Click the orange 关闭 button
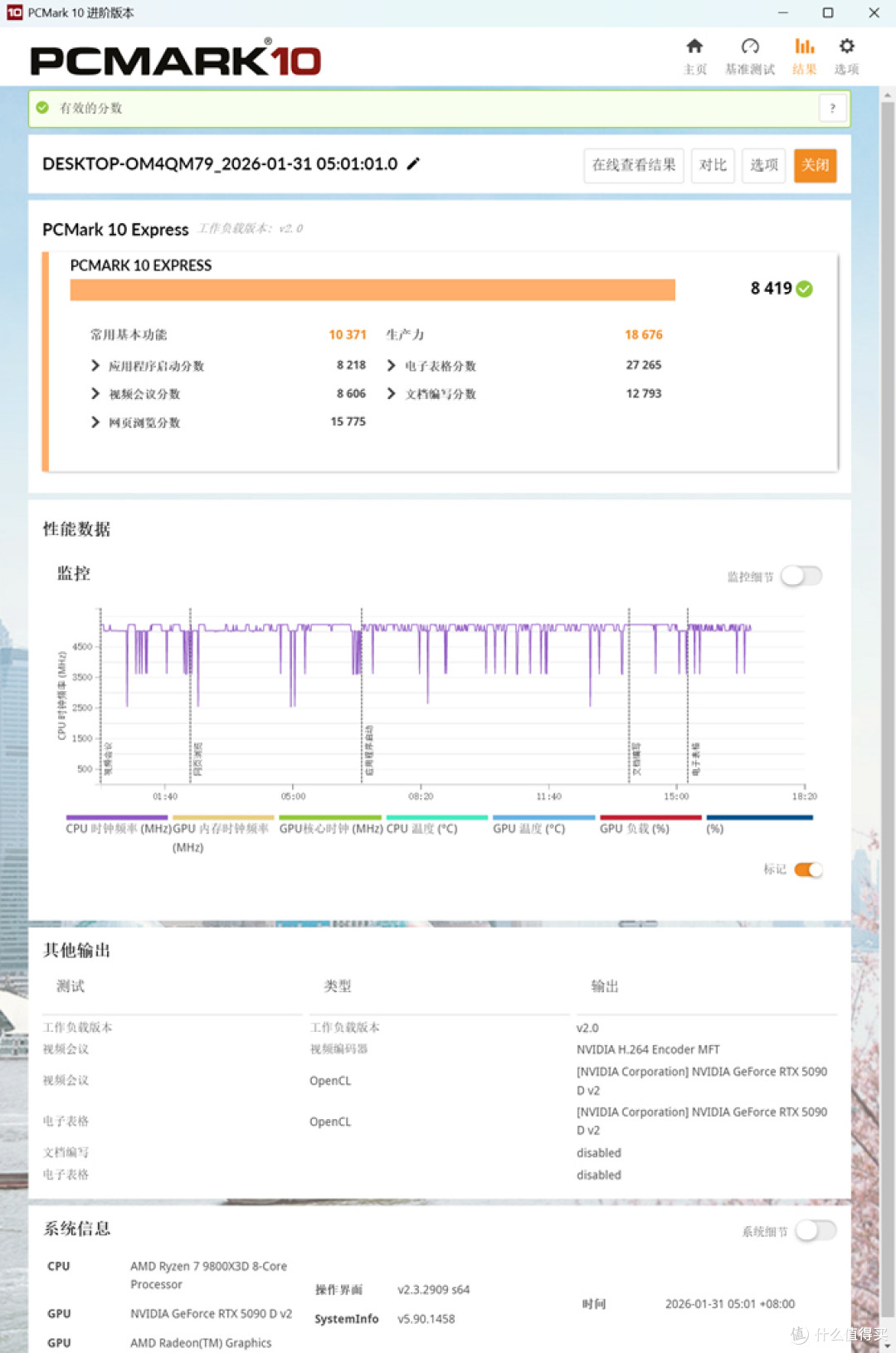 click(x=816, y=165)
